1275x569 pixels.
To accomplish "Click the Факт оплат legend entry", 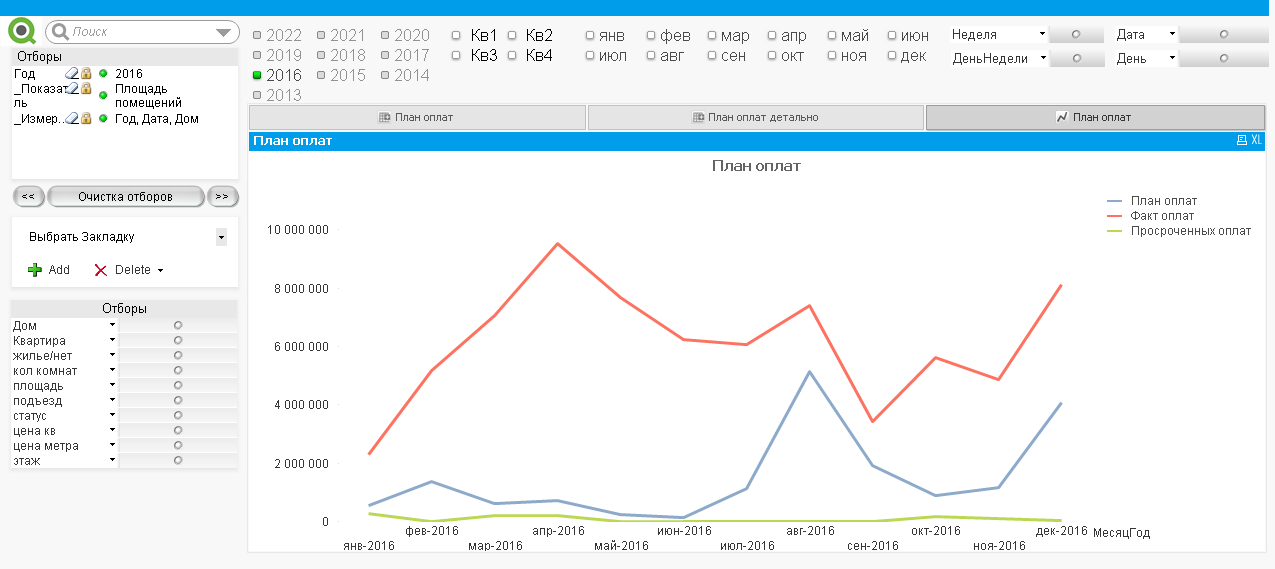I will tap(1162, 216).
